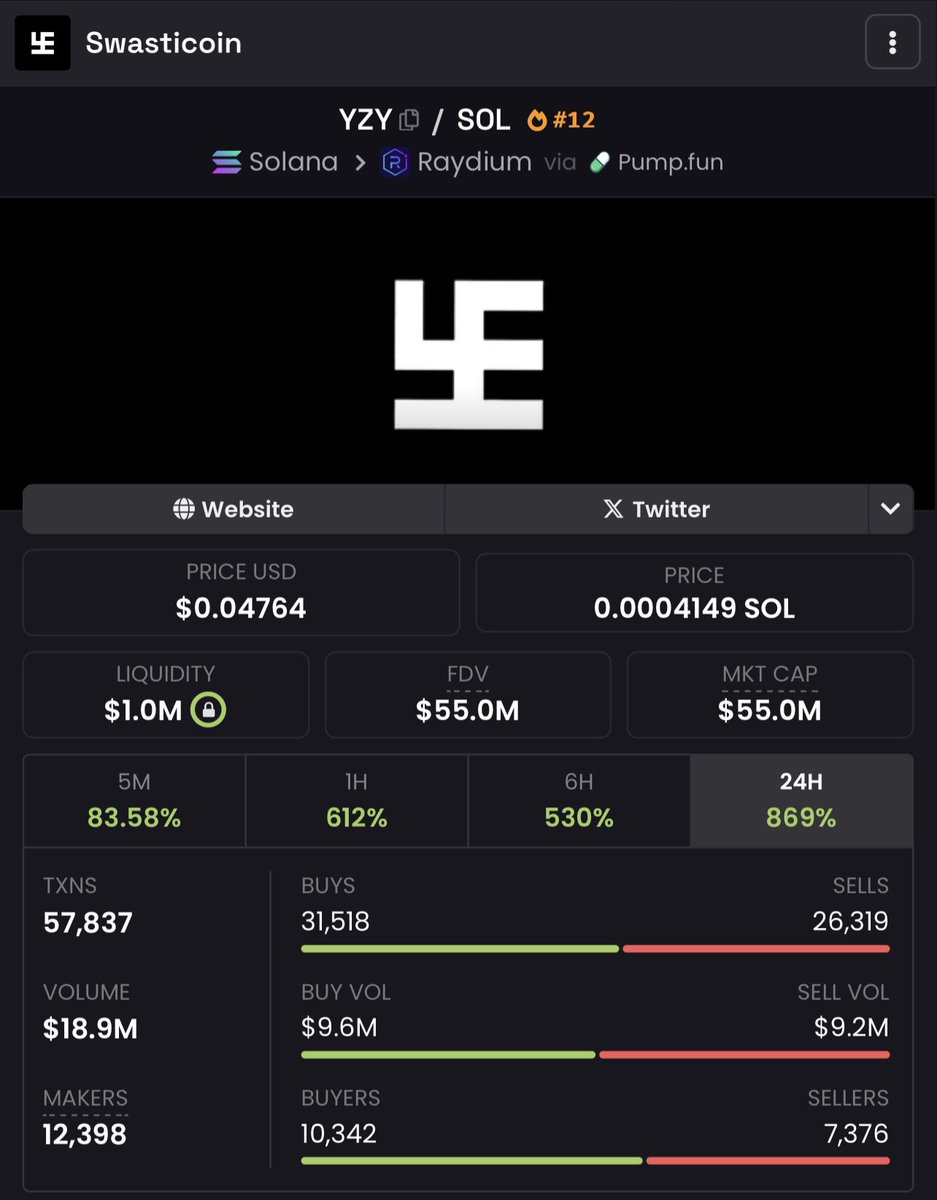The height and width of the screenshot is (1200, 937).
Task: Select the 1H timeframe tab
Action: tap(356, 800)
